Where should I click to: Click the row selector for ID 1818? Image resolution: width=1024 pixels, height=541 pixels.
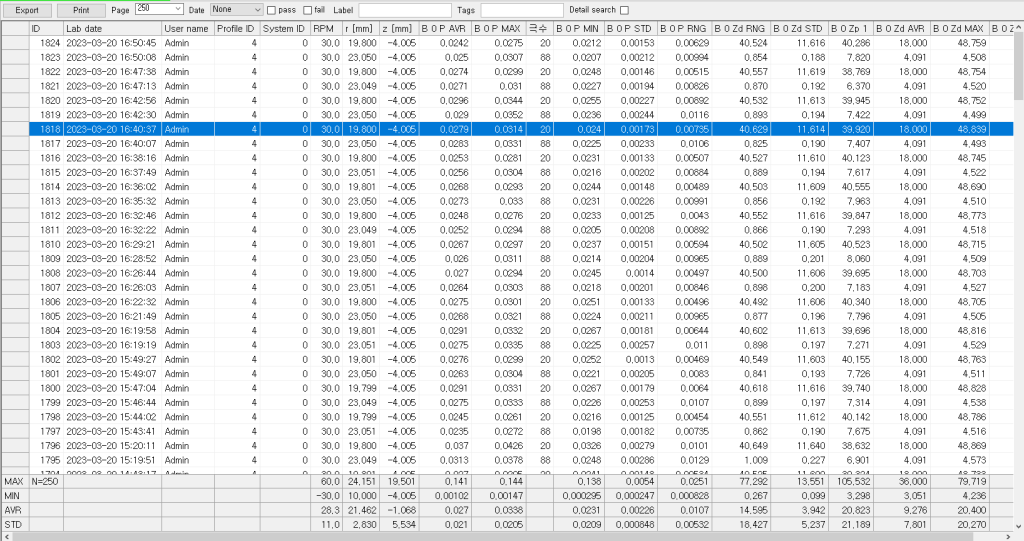coord(14,129)
